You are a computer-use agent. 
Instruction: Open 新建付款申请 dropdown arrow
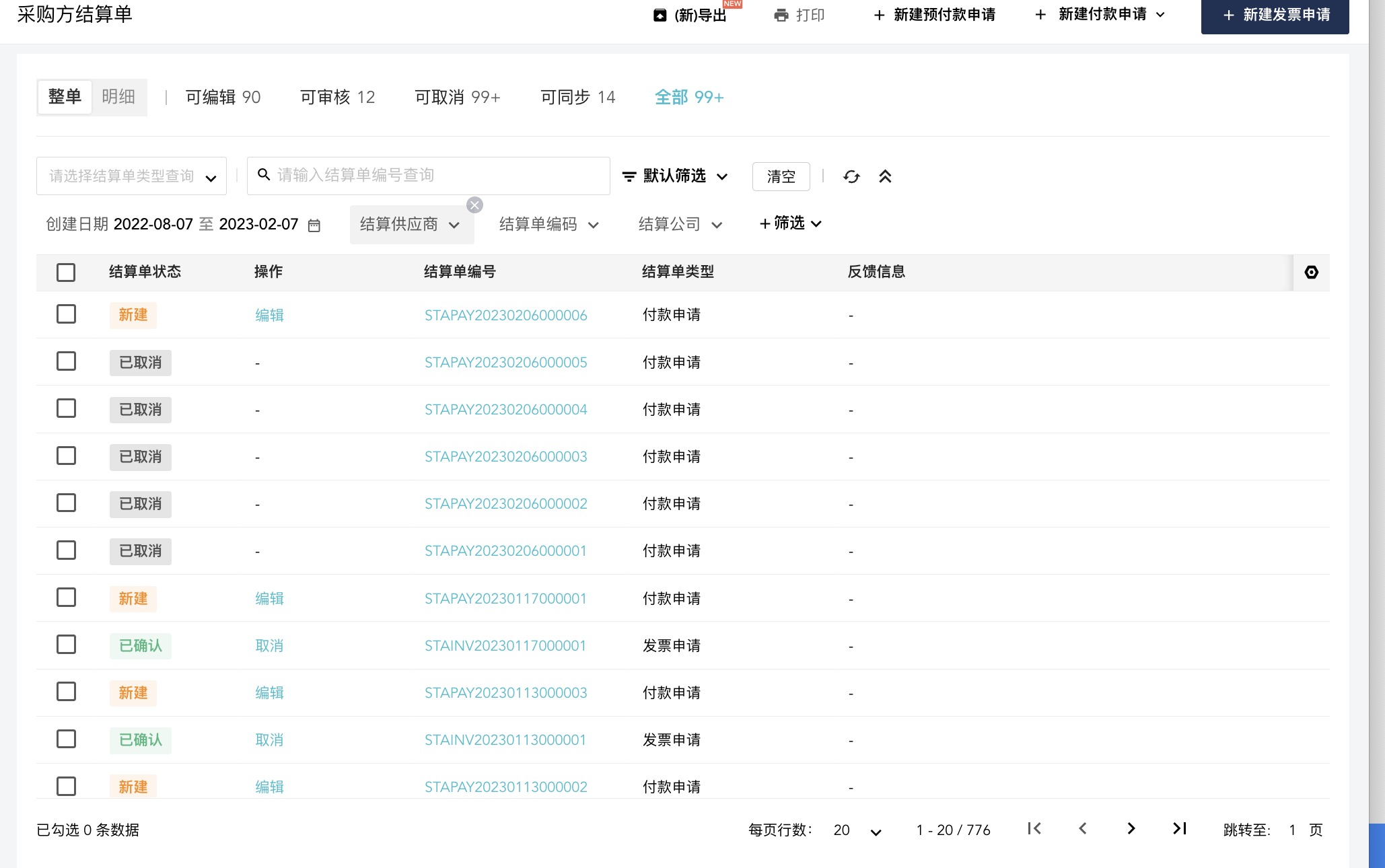(1160, 15)
